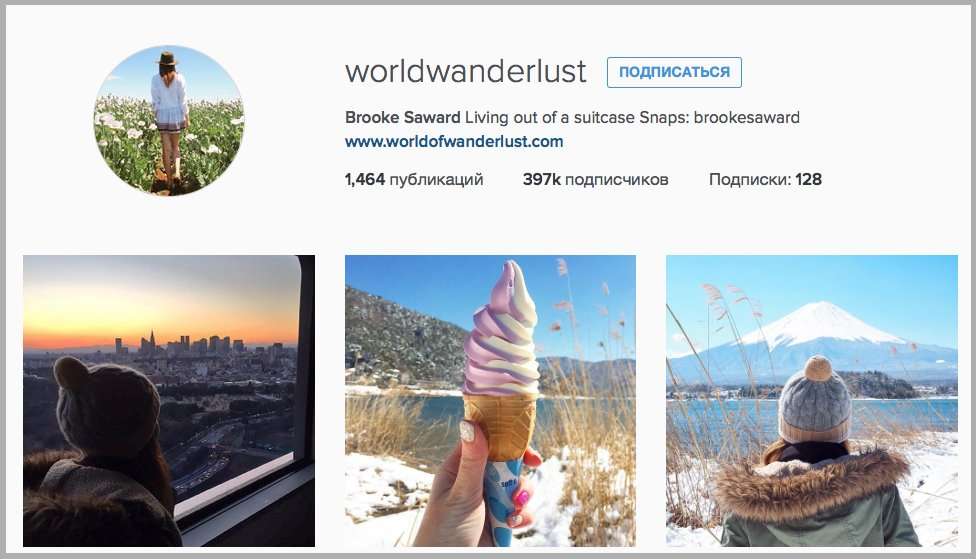Image resolution: width=976 pixels, height=559 pixels.
Task: Select the worldwanderlust username heading
Action: coord(466,72)
